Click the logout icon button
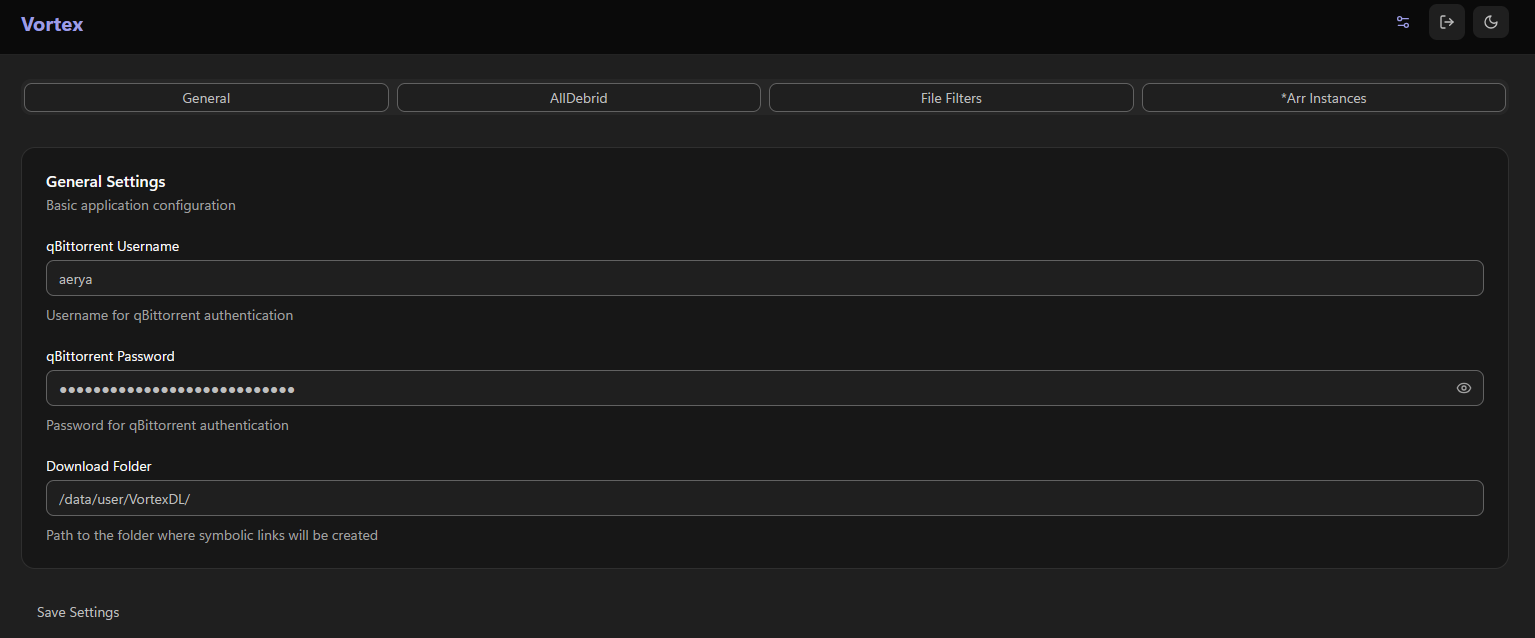 tap(1447, 22)
